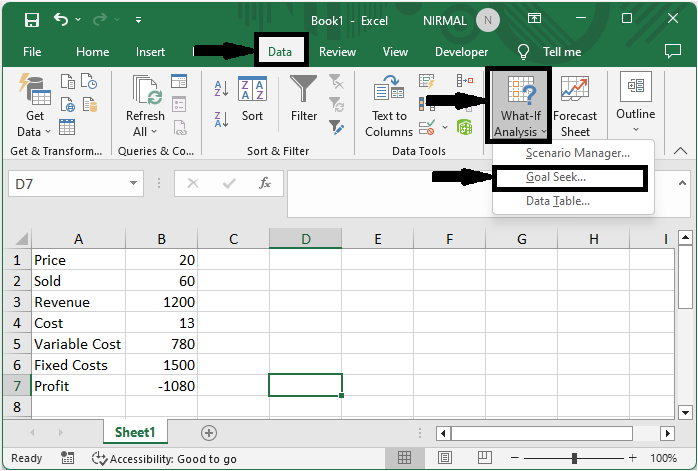Toggle the Filter funnel button
This screenshot has width=698, height=471.
click(x=304, y=98)
